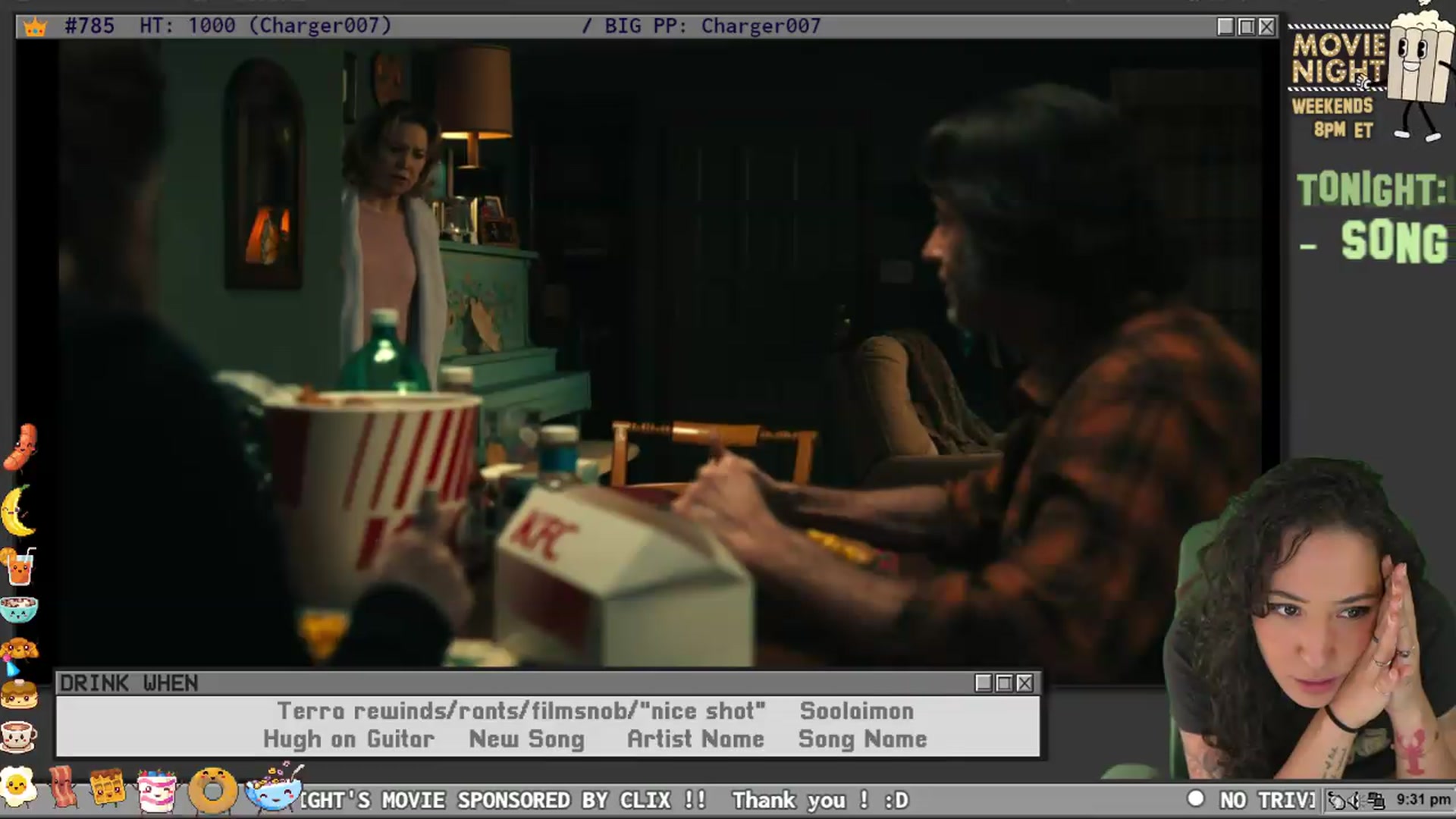The image size is (1456, 819).
Task: Click the "SPONSORED BY CLIX !!" ticker text
Action: pos(582,800)
